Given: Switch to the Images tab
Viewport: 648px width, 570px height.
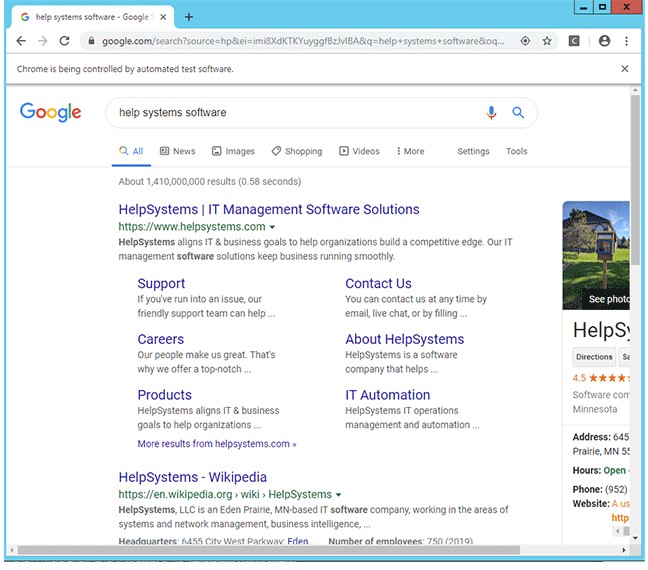Looking at the screenshot, I should [x=233, y=151].
